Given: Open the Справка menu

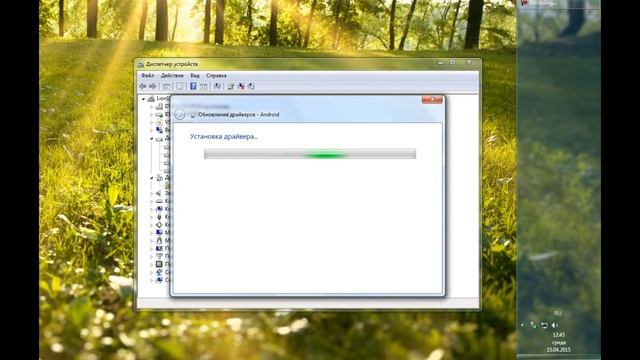Looking at the screenshot, I should 216,76.
